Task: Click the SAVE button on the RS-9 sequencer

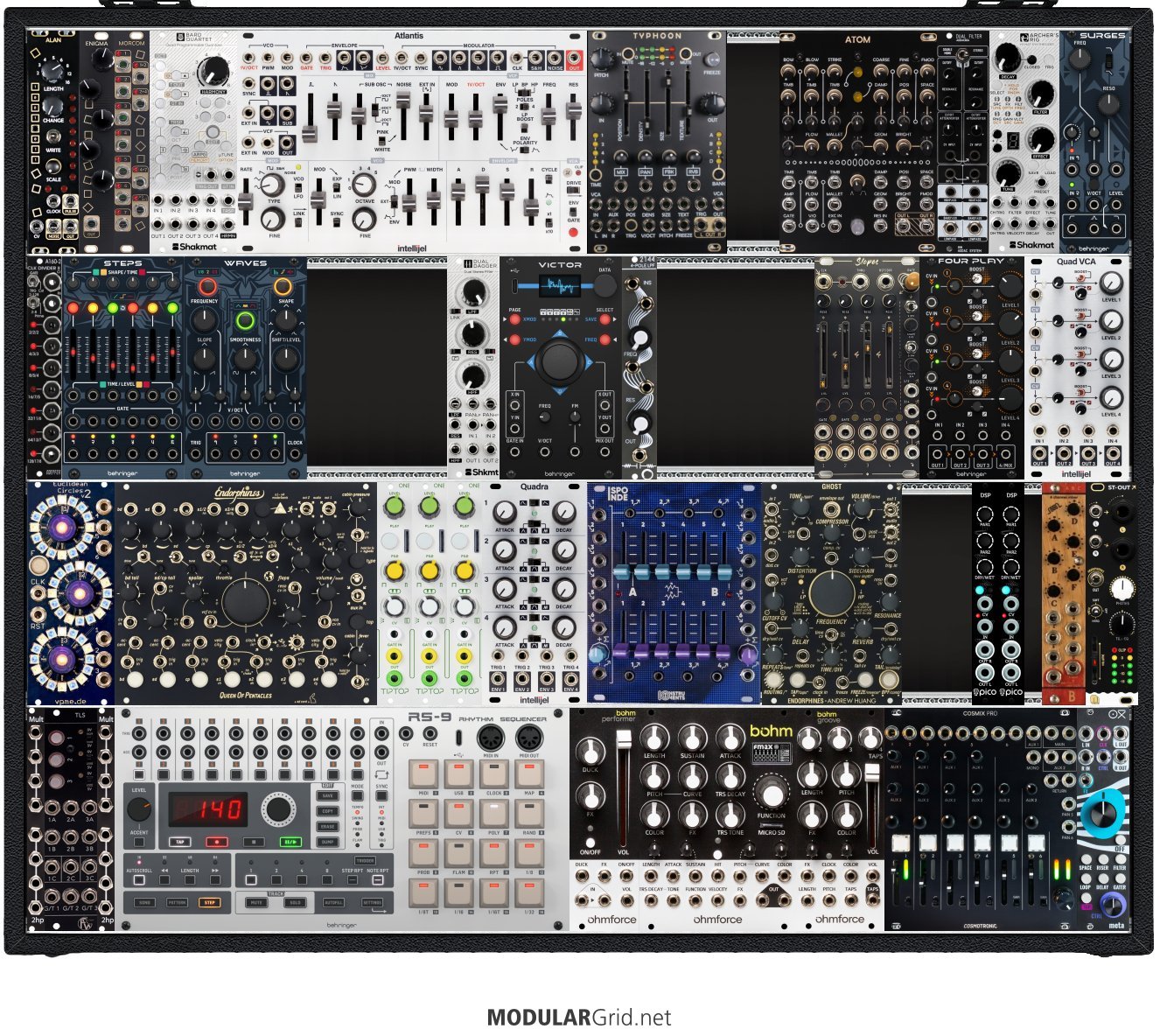Action: click(328, 796)
